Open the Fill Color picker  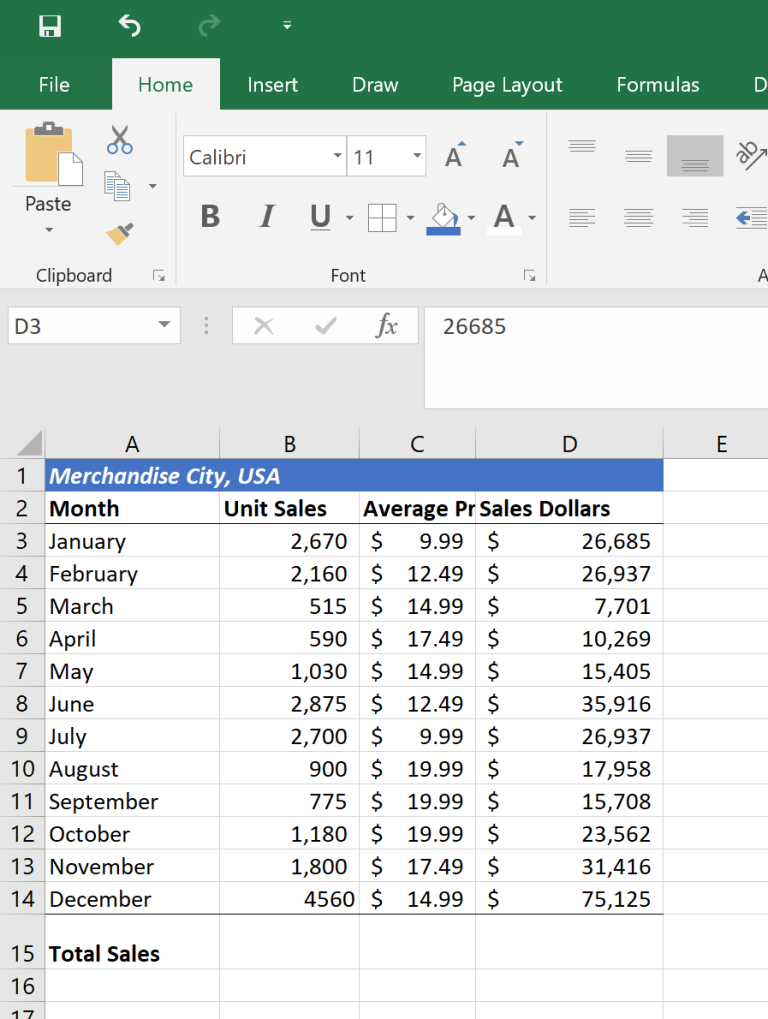(442, 217)
